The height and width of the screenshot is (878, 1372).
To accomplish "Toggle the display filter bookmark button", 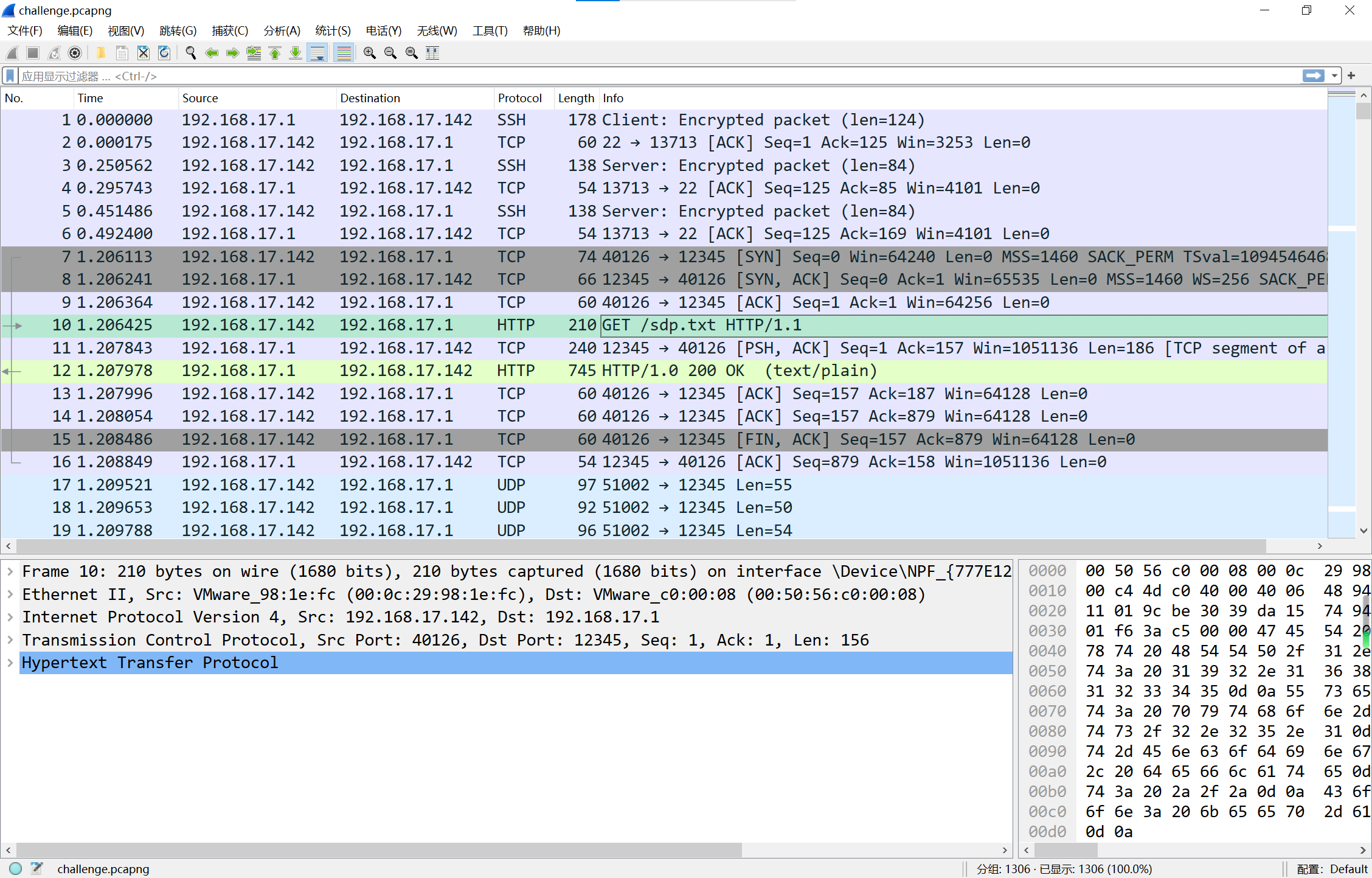I will coord(10,76).
